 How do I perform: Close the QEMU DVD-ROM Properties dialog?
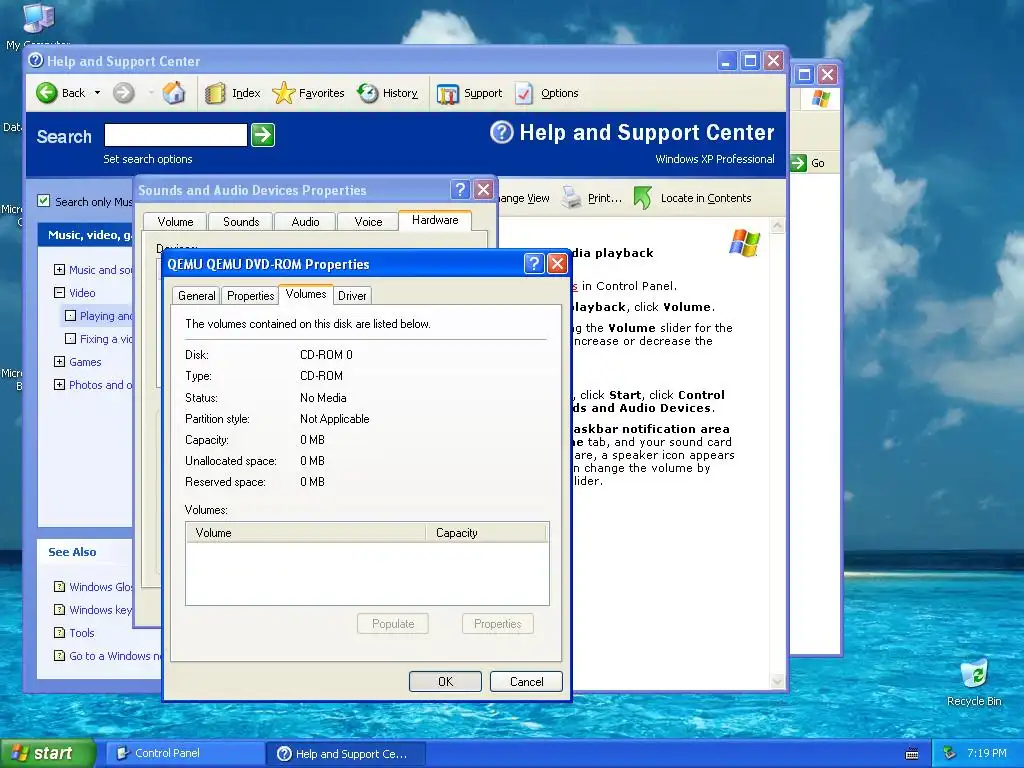[557, 263]
